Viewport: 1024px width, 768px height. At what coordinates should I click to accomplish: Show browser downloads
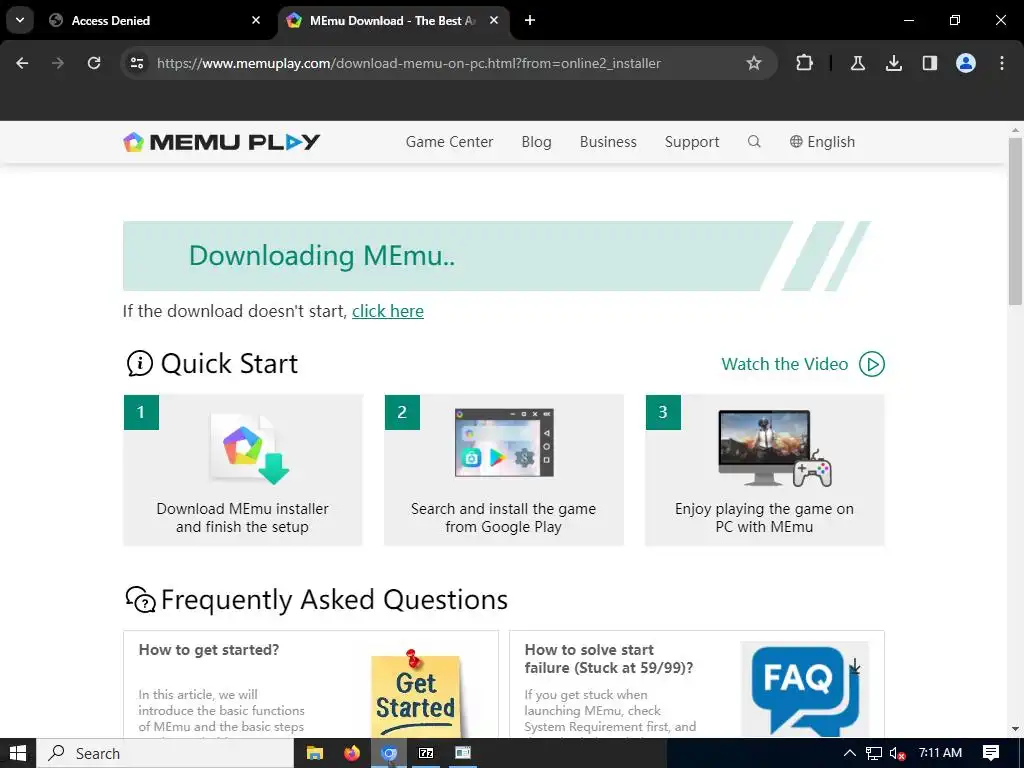[x=894, y=63]
